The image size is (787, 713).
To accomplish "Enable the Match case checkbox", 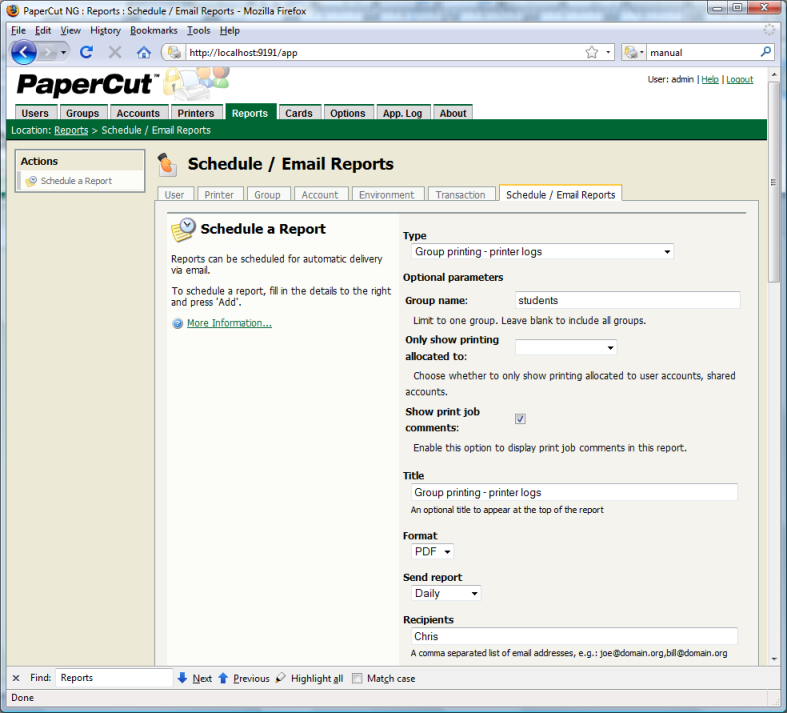I will point(357,678).
